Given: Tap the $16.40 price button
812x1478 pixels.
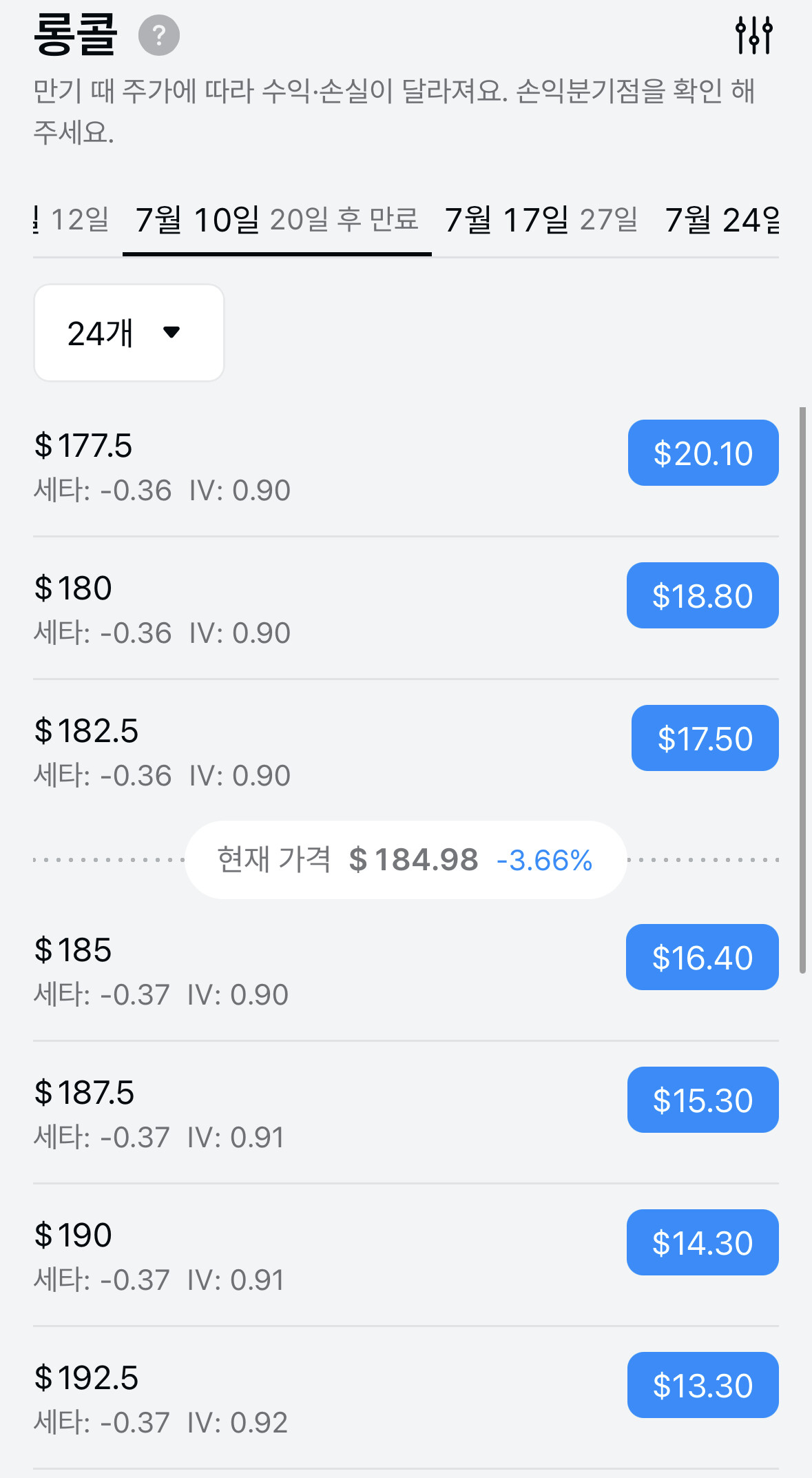Looking at the screenshot, I should pyautogui.click(x=702, y=957).
